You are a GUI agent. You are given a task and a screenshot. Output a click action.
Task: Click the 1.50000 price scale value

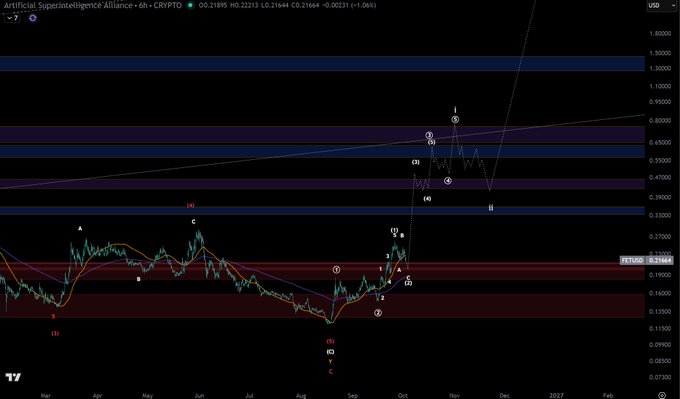coord(660,53)
